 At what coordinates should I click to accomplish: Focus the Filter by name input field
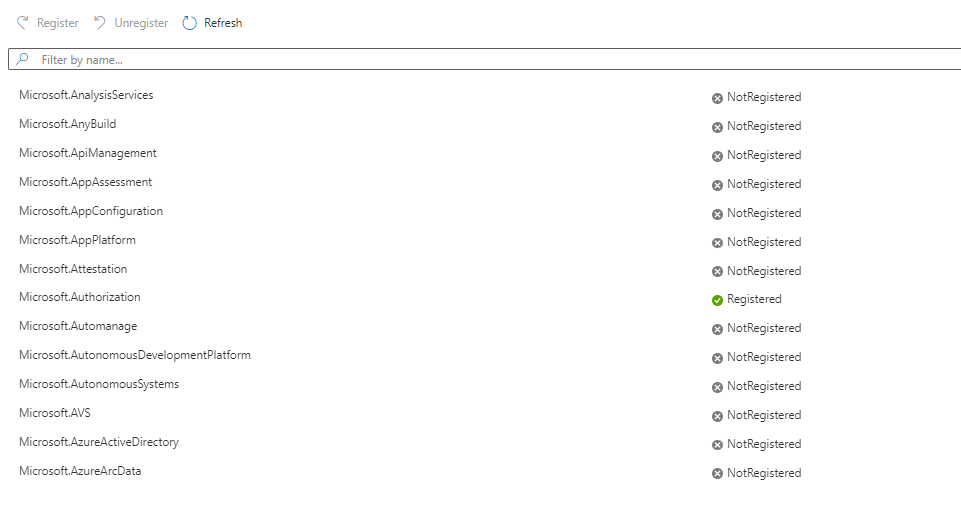point(480,60)
